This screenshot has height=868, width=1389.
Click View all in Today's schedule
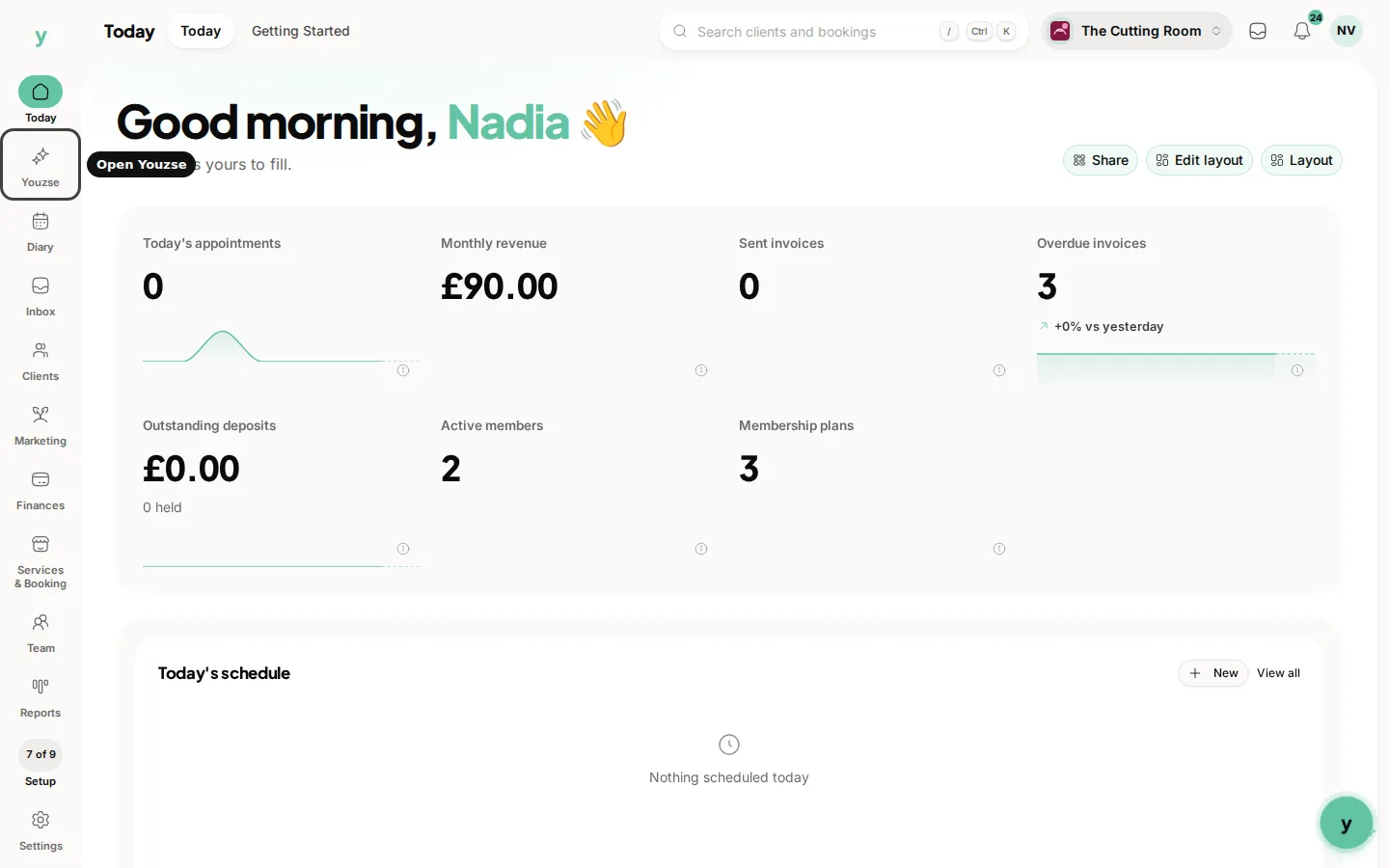coord(1278,673)
